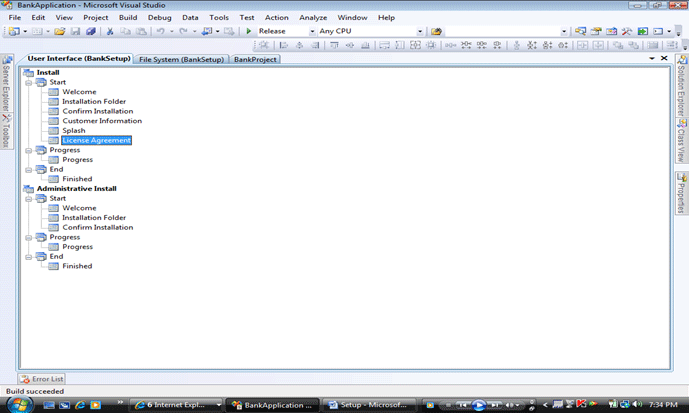
Task: Click the Find text input field
Action: [x=502, y=31]
